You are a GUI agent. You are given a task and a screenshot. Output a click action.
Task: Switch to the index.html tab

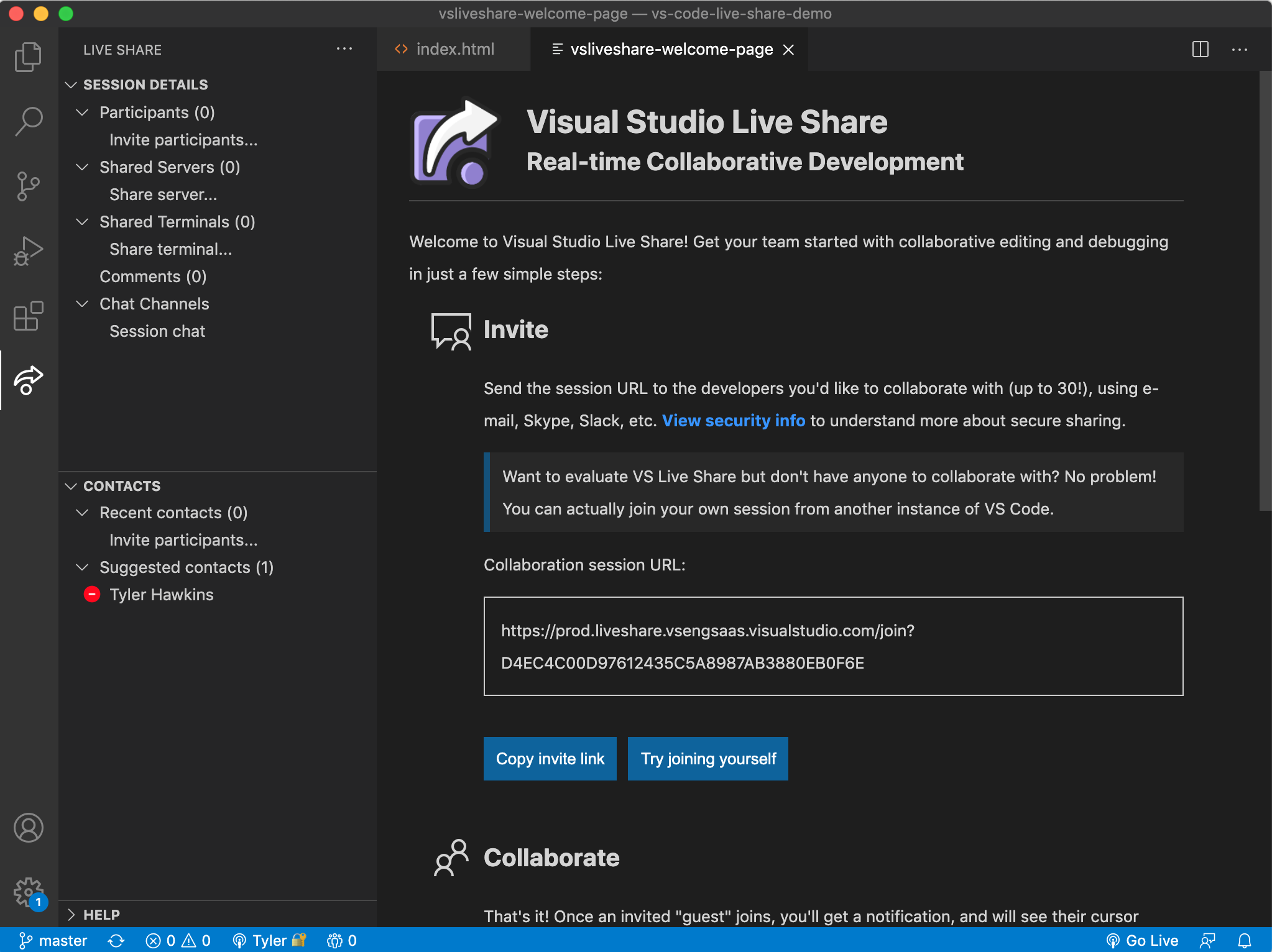point(454,49)
